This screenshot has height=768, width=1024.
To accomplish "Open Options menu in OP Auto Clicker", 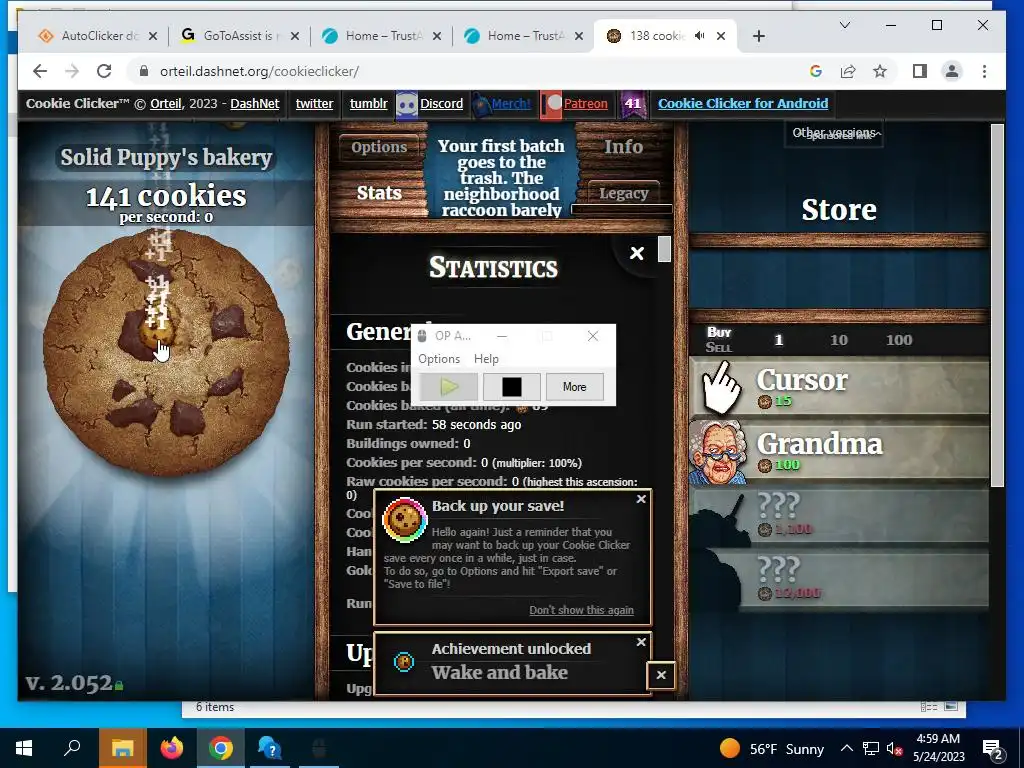I will click(439, 359).
